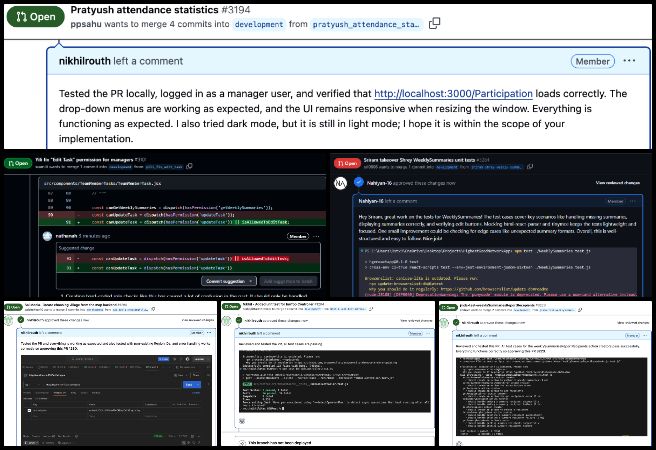The width and height of the screenshot is (656, 450).
Task: Copy branch icon on bottom-right PR header
Action: [579, 310]
